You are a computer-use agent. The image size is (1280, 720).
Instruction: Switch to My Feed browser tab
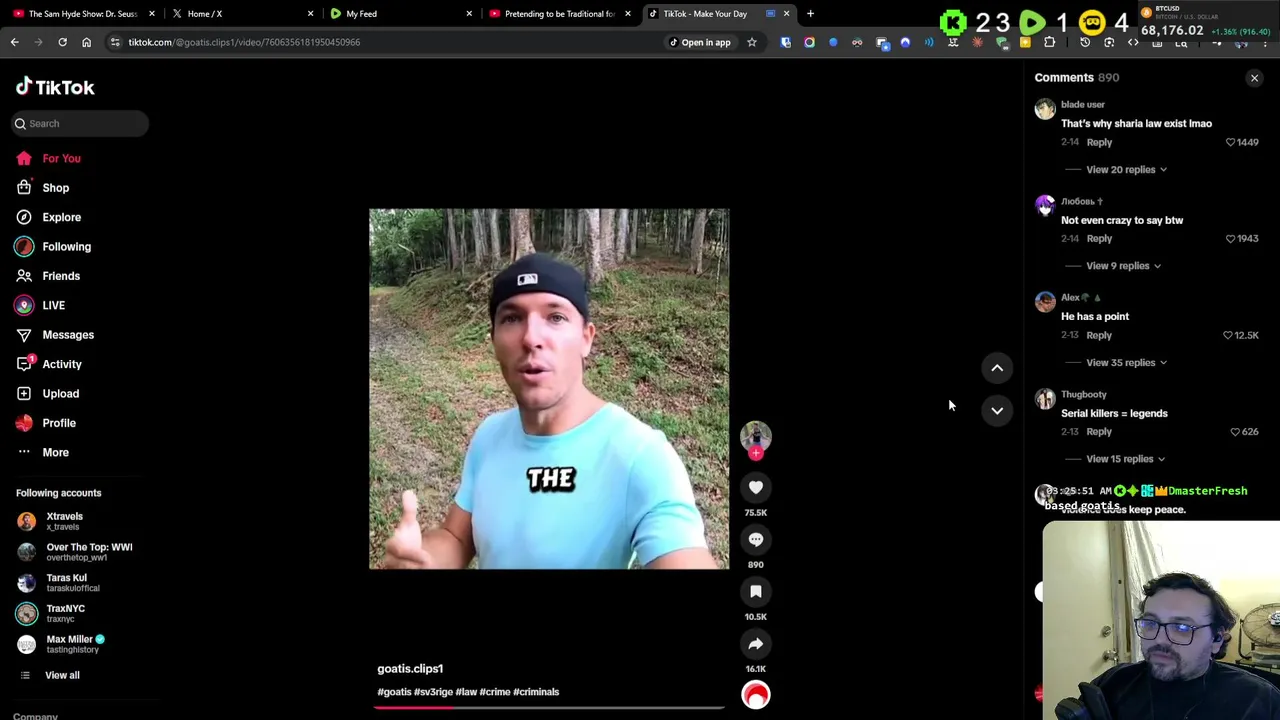click(x=400, y=13)
